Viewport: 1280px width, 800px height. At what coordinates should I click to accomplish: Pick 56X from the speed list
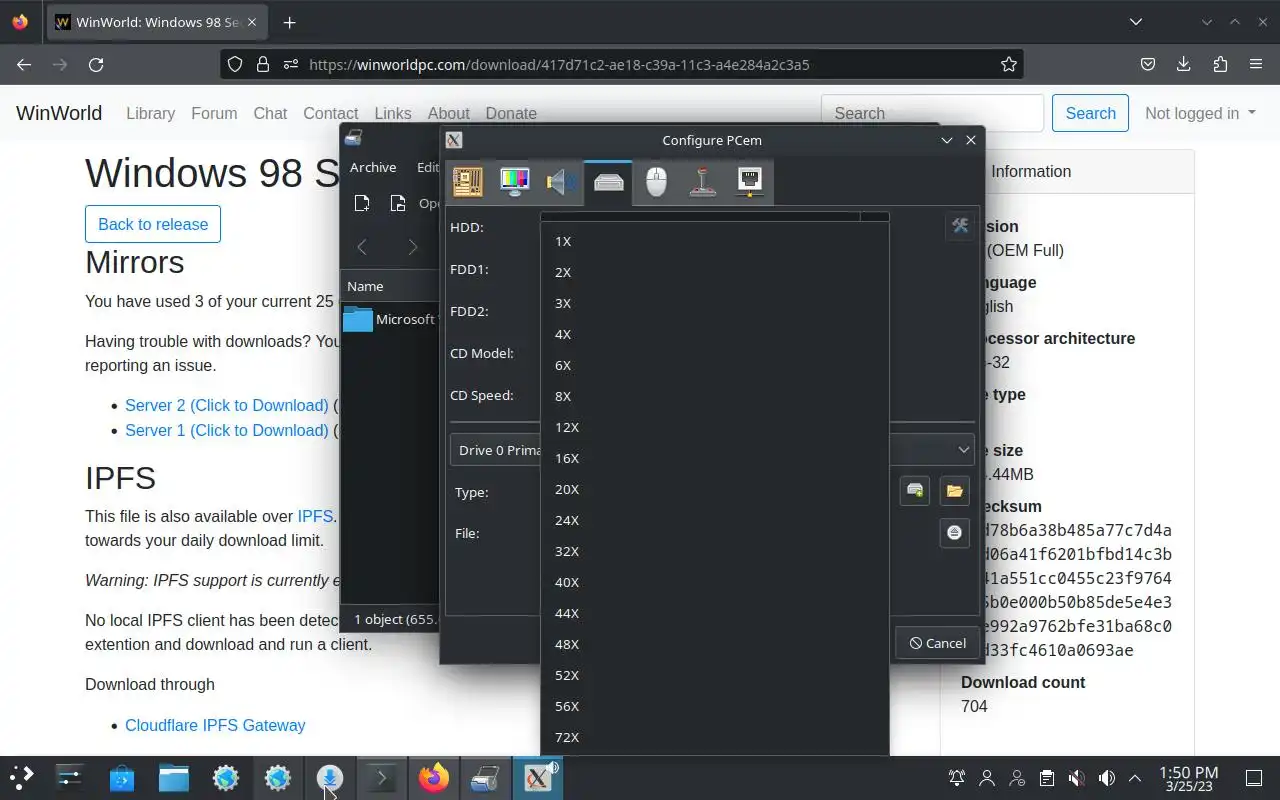(714, 706)
